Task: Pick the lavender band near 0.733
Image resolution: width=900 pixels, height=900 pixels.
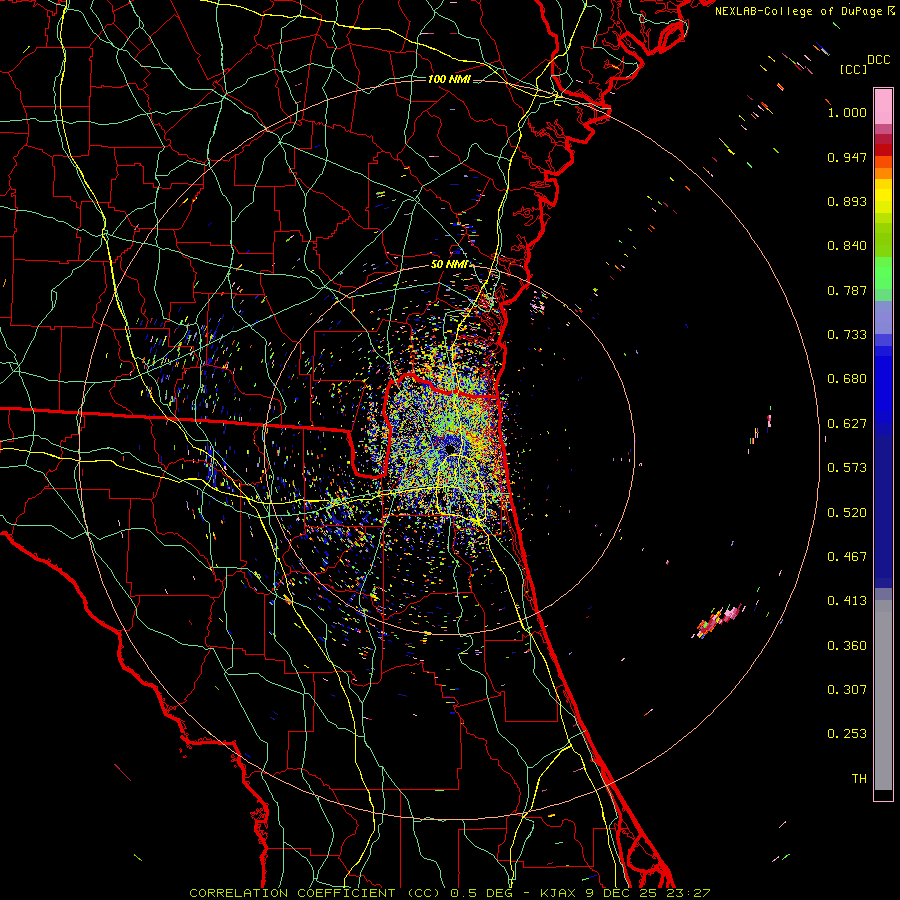Action: point(883,317)
